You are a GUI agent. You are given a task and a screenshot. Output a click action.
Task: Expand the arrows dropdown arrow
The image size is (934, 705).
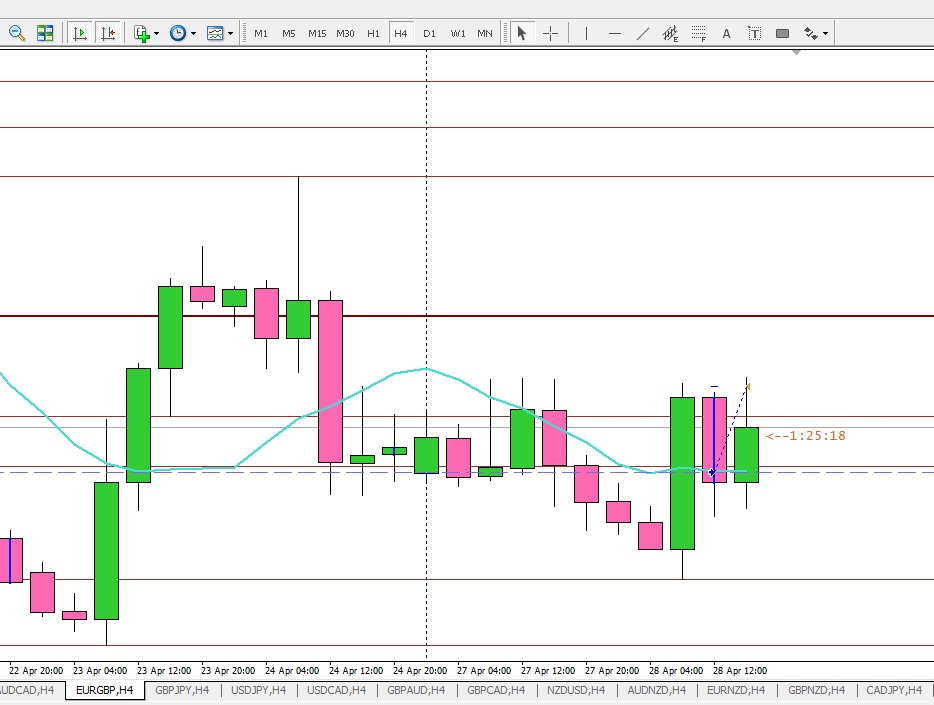pyautogui.click(x=826, y=34)
